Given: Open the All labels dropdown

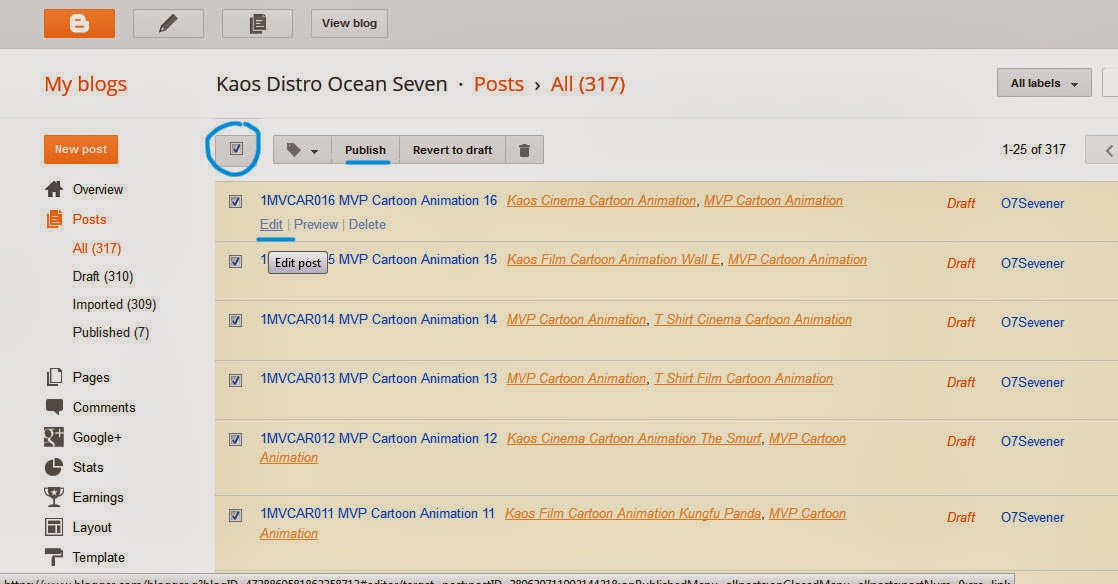Looking at the screenshot, I should (1043, 83).
